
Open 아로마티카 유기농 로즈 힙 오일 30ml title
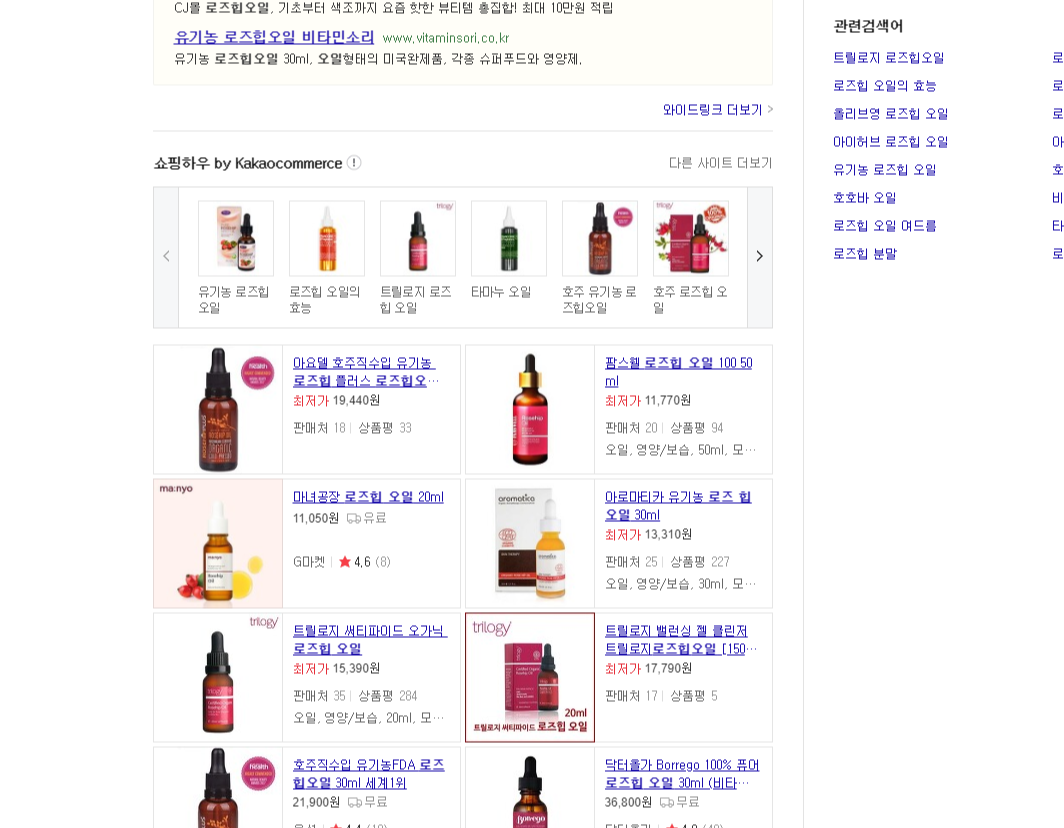pyautogui.click(x=678, y=506)
